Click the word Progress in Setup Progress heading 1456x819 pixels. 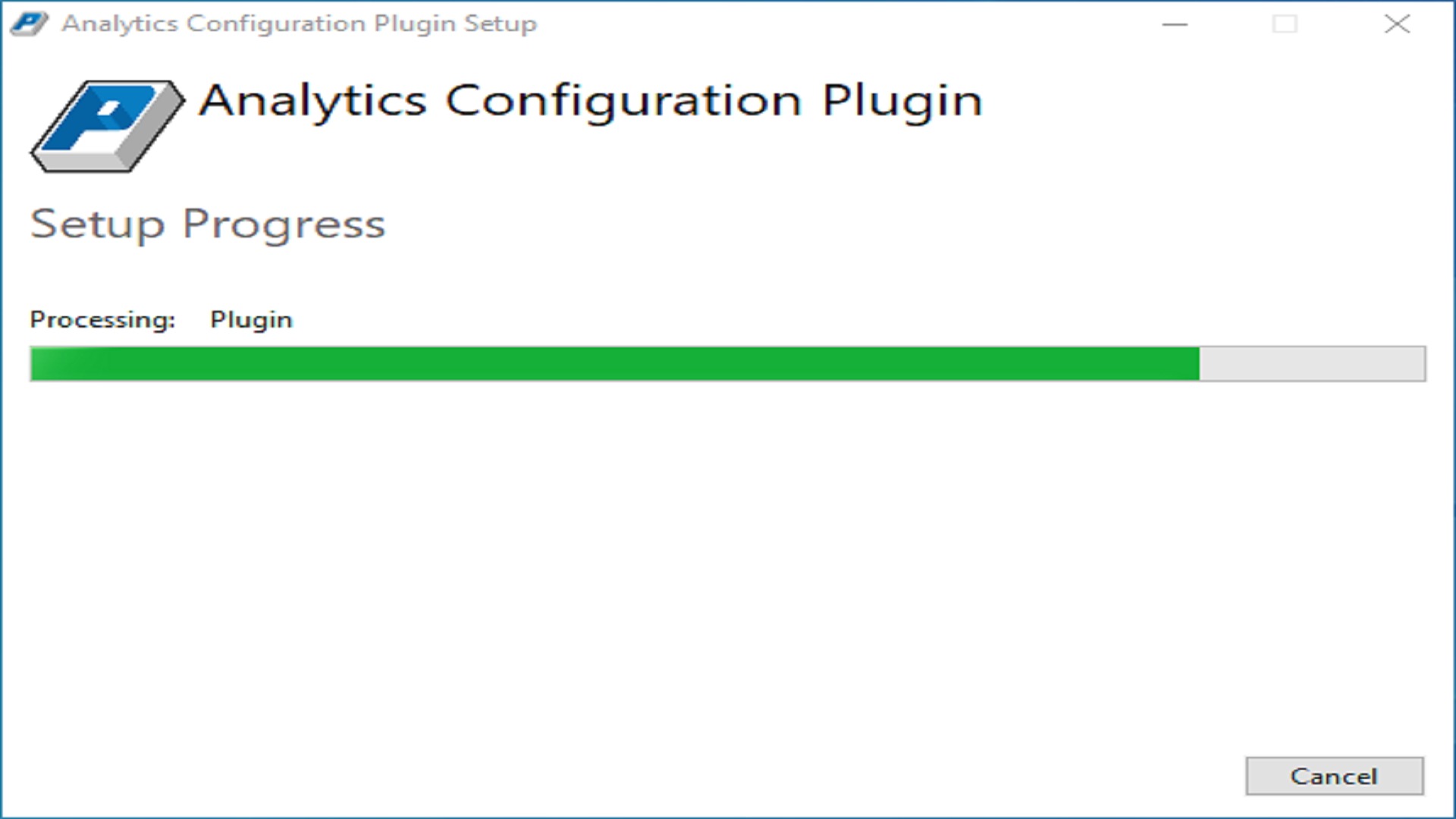pyautogui.click(x=284, y=225)
